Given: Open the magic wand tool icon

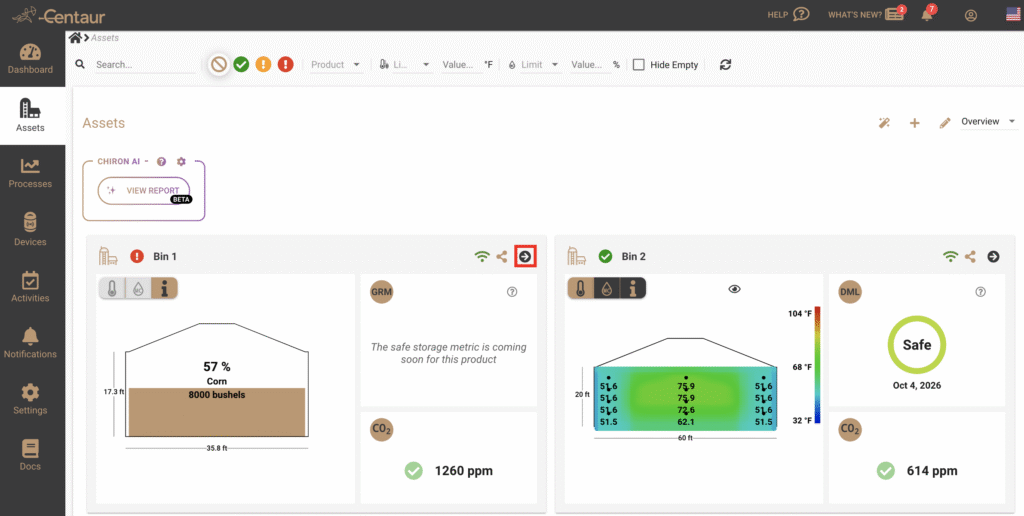Looking at the screenshot, I should tap(884, 123).
